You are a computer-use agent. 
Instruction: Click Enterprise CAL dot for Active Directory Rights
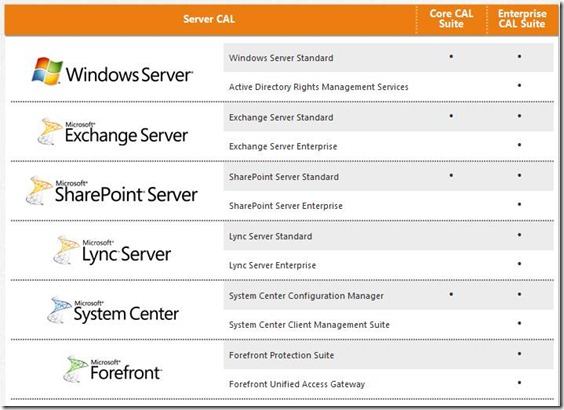(519, 85)
